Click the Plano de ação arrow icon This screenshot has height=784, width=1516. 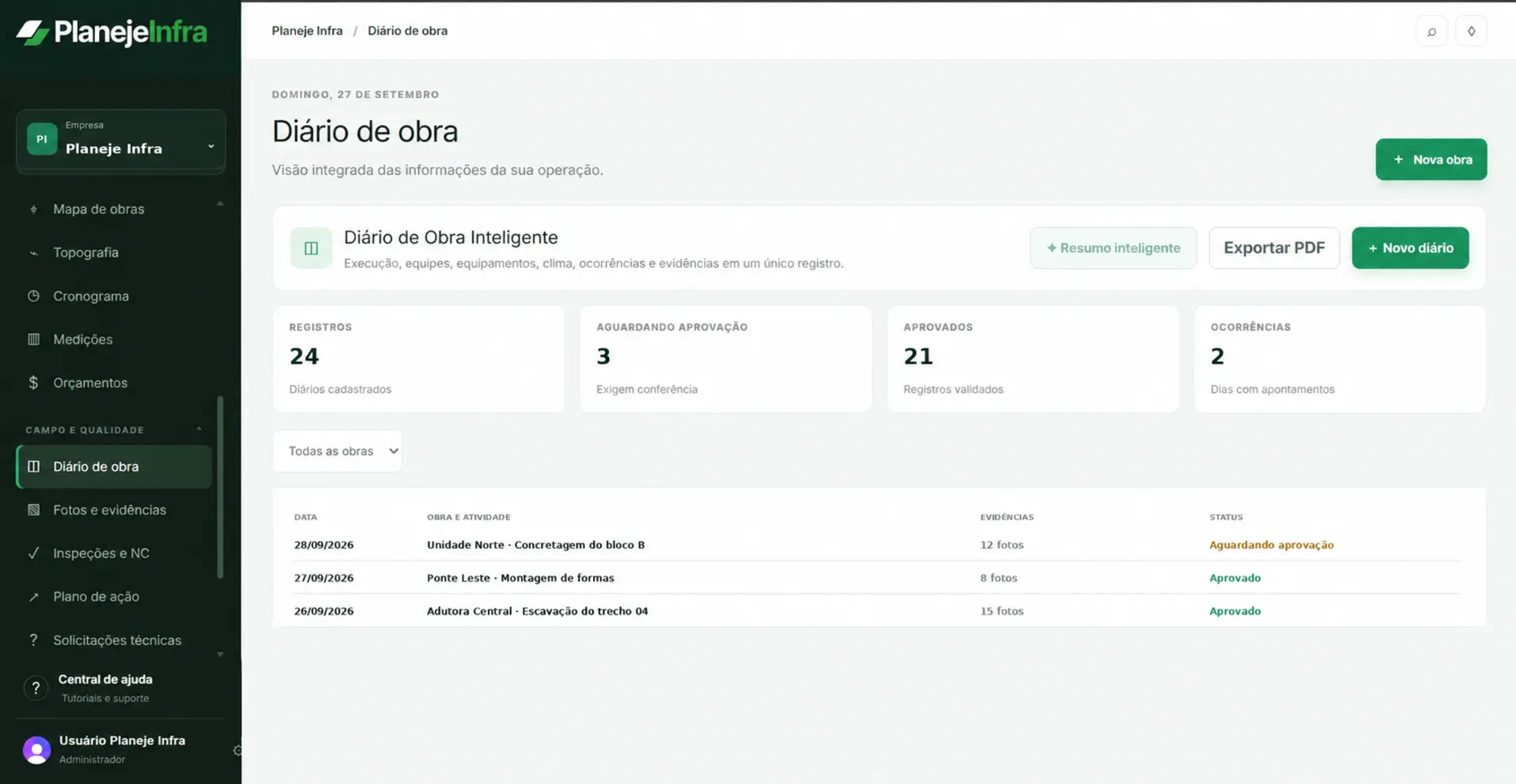tap(33, 597)
